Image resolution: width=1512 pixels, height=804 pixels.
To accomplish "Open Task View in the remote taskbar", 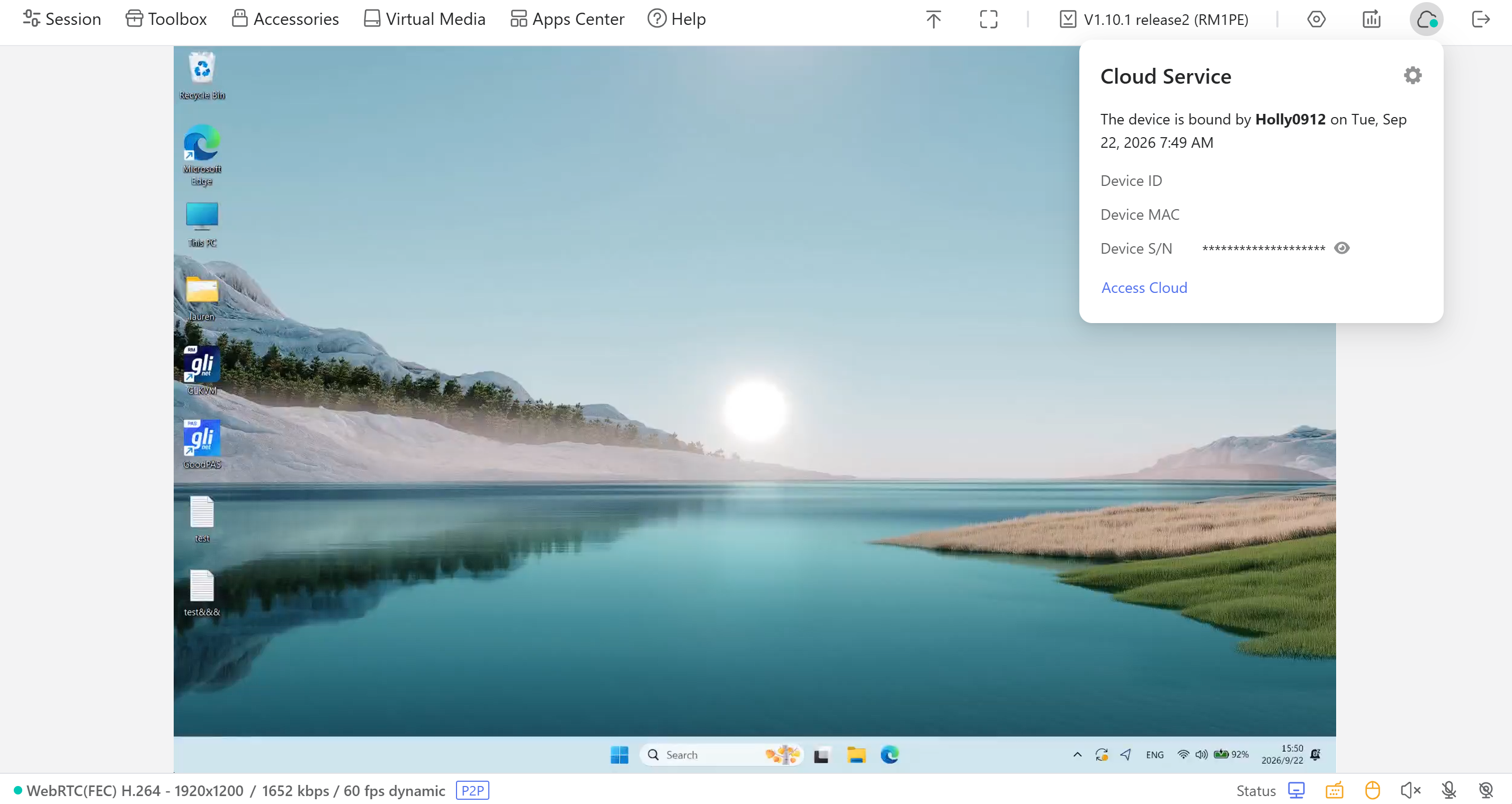I will pyautogui.click(x=820, y=755).
